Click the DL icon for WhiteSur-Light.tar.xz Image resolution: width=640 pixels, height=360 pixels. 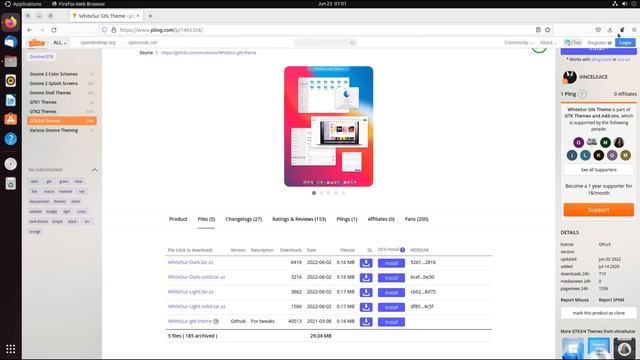(x=366, y=292)
